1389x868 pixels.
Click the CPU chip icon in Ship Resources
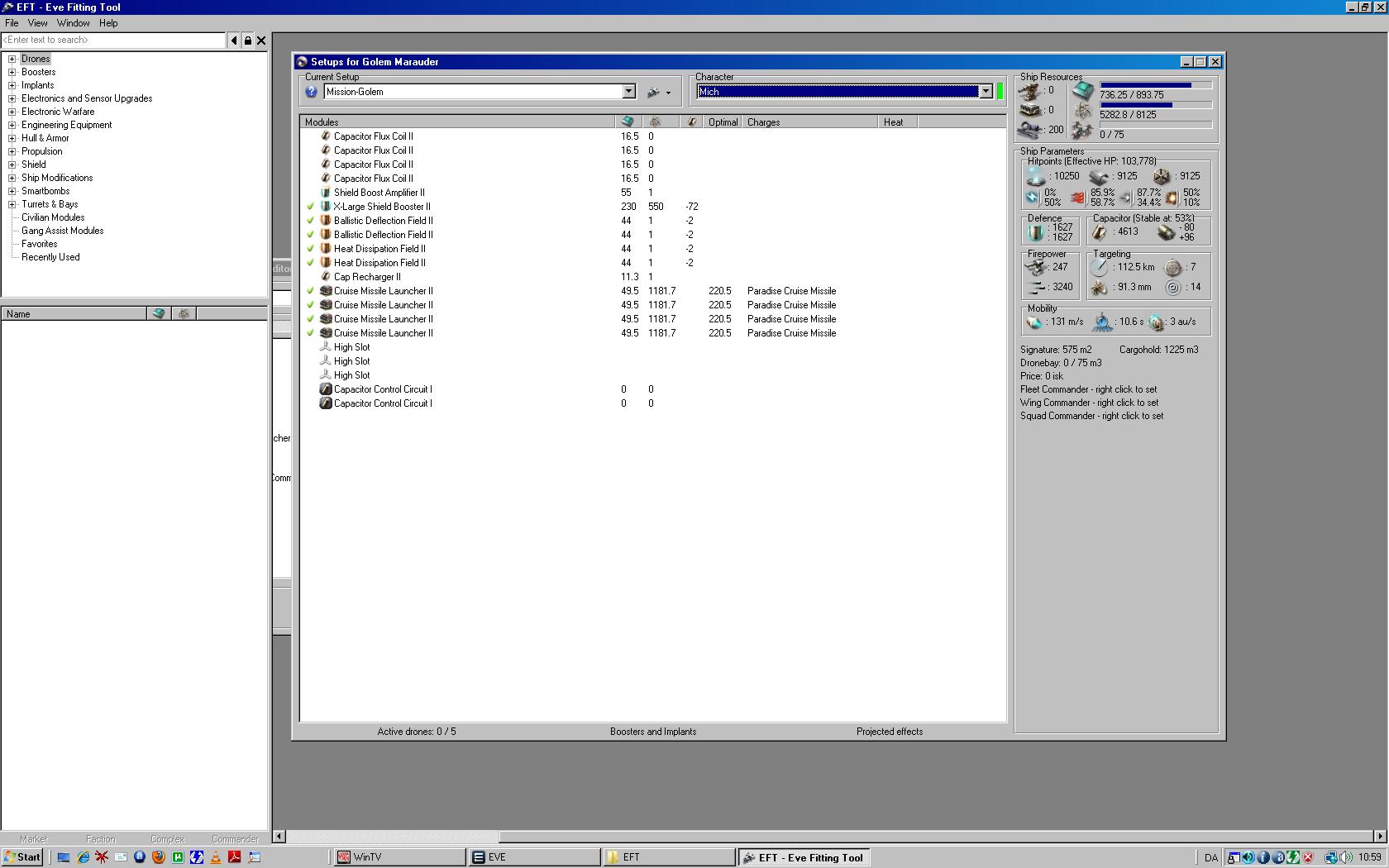click(1082, 91)
